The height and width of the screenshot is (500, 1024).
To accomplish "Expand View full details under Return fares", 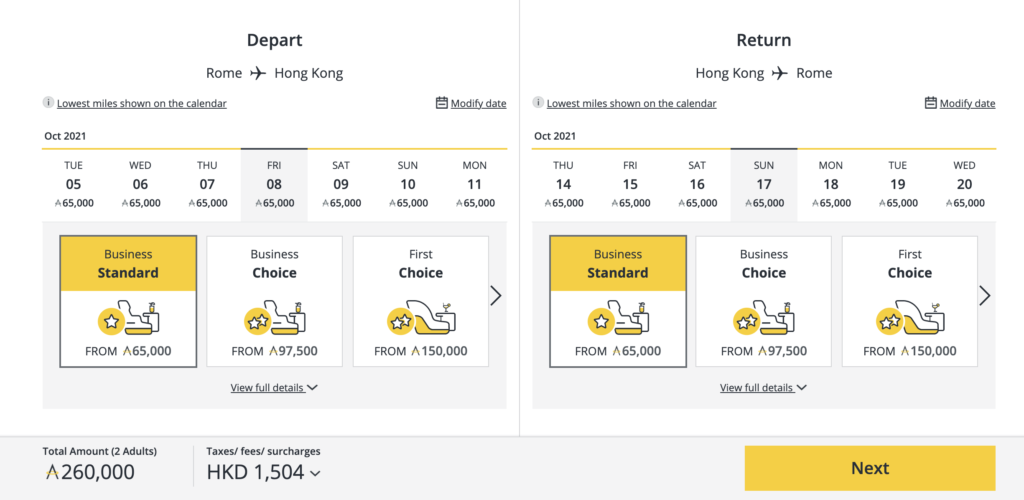I will [x=763, y=388].
